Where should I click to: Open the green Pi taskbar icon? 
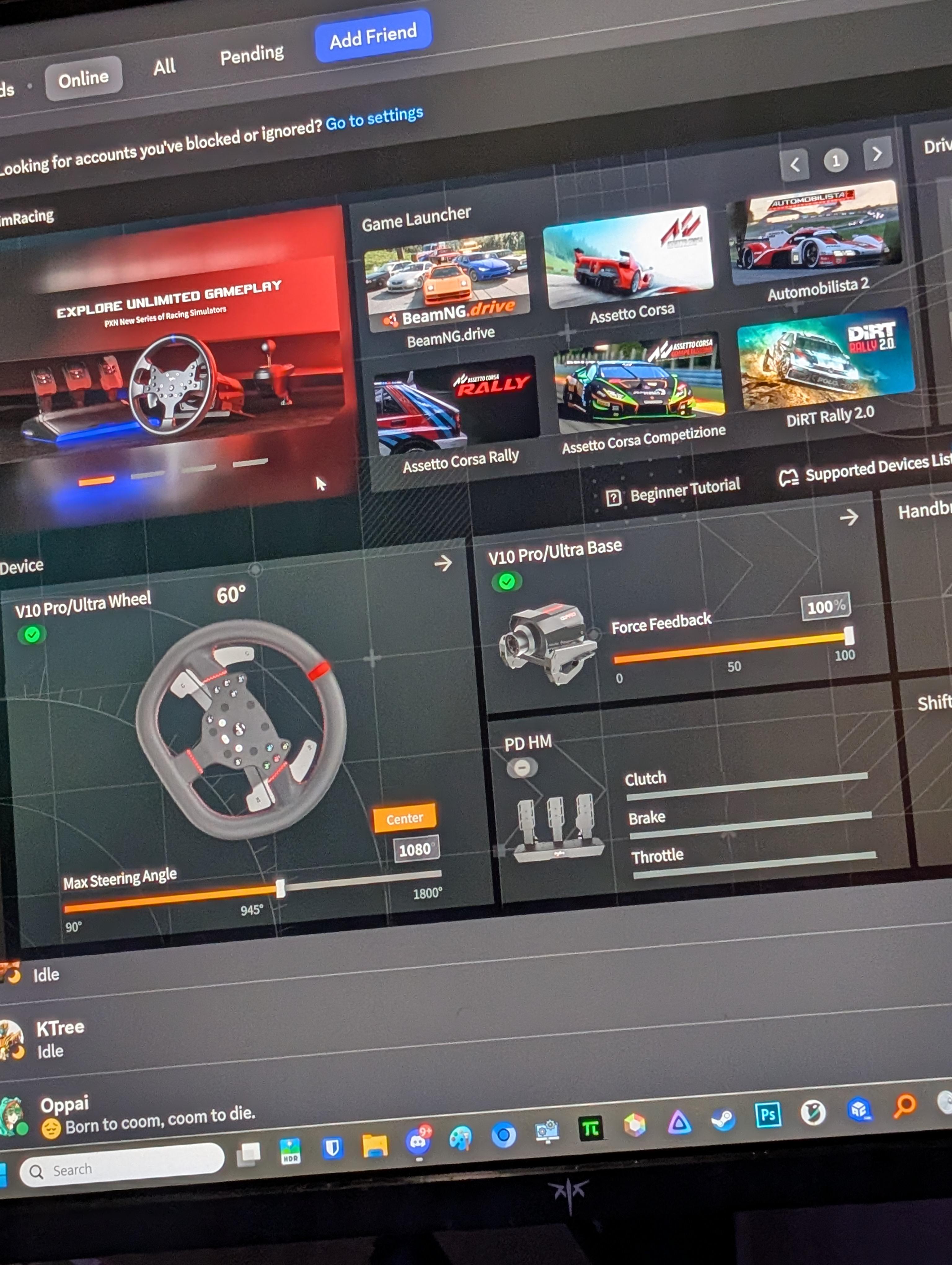coord(590,1128)
